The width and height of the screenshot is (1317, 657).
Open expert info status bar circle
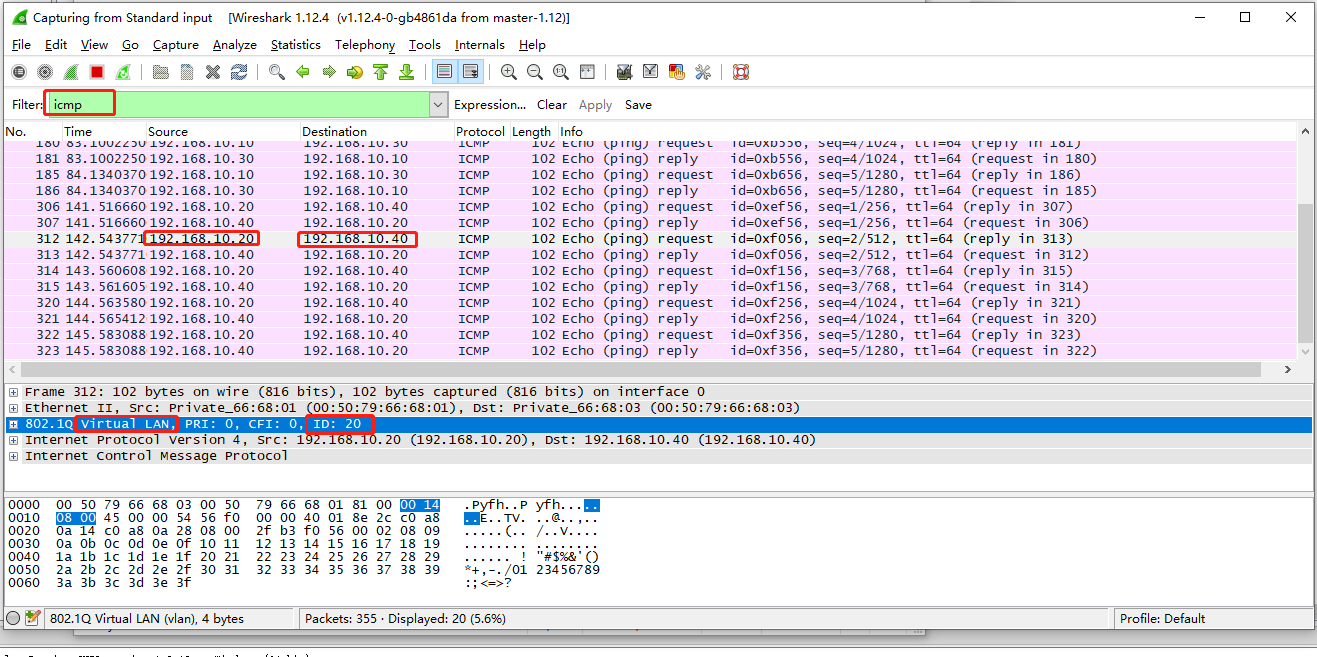tap(13, 618)
